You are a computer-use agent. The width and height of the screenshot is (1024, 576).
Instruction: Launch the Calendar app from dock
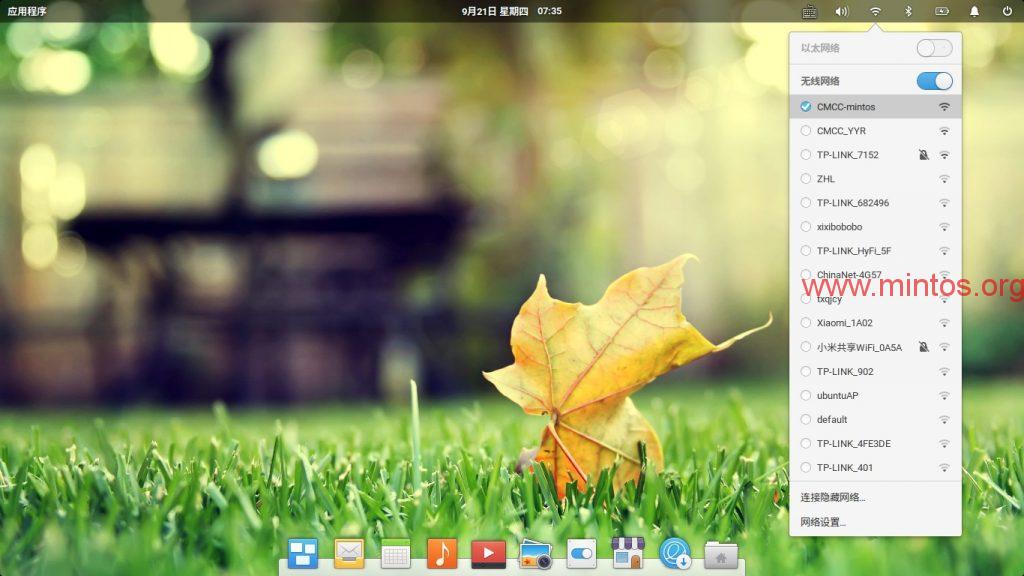395,554
